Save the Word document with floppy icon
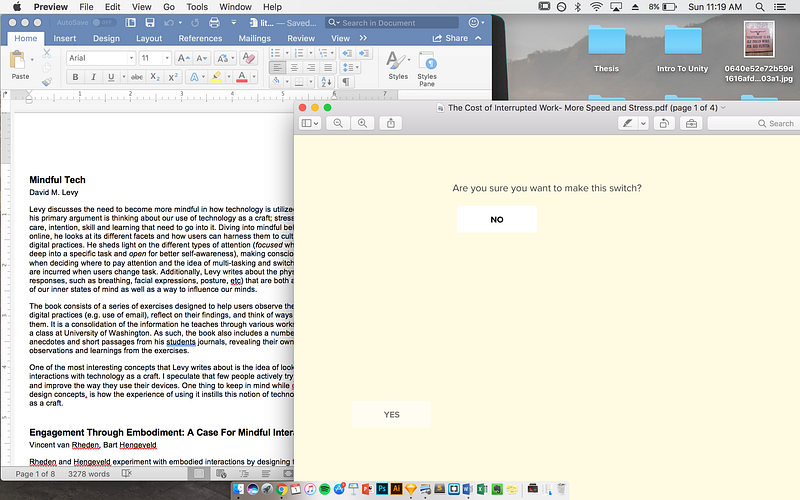Viewport: 800px width, 500px height. click(x=149, y=22)
